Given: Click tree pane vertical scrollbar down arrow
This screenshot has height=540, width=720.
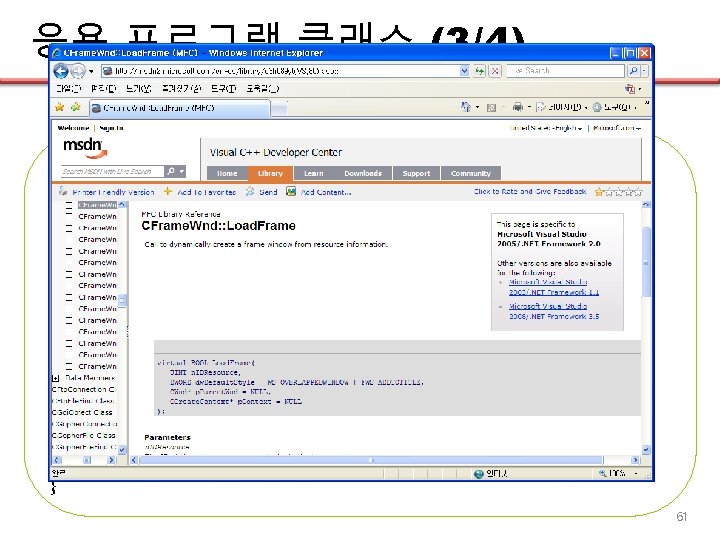Looking at the screenshot, I should [122, 450].
